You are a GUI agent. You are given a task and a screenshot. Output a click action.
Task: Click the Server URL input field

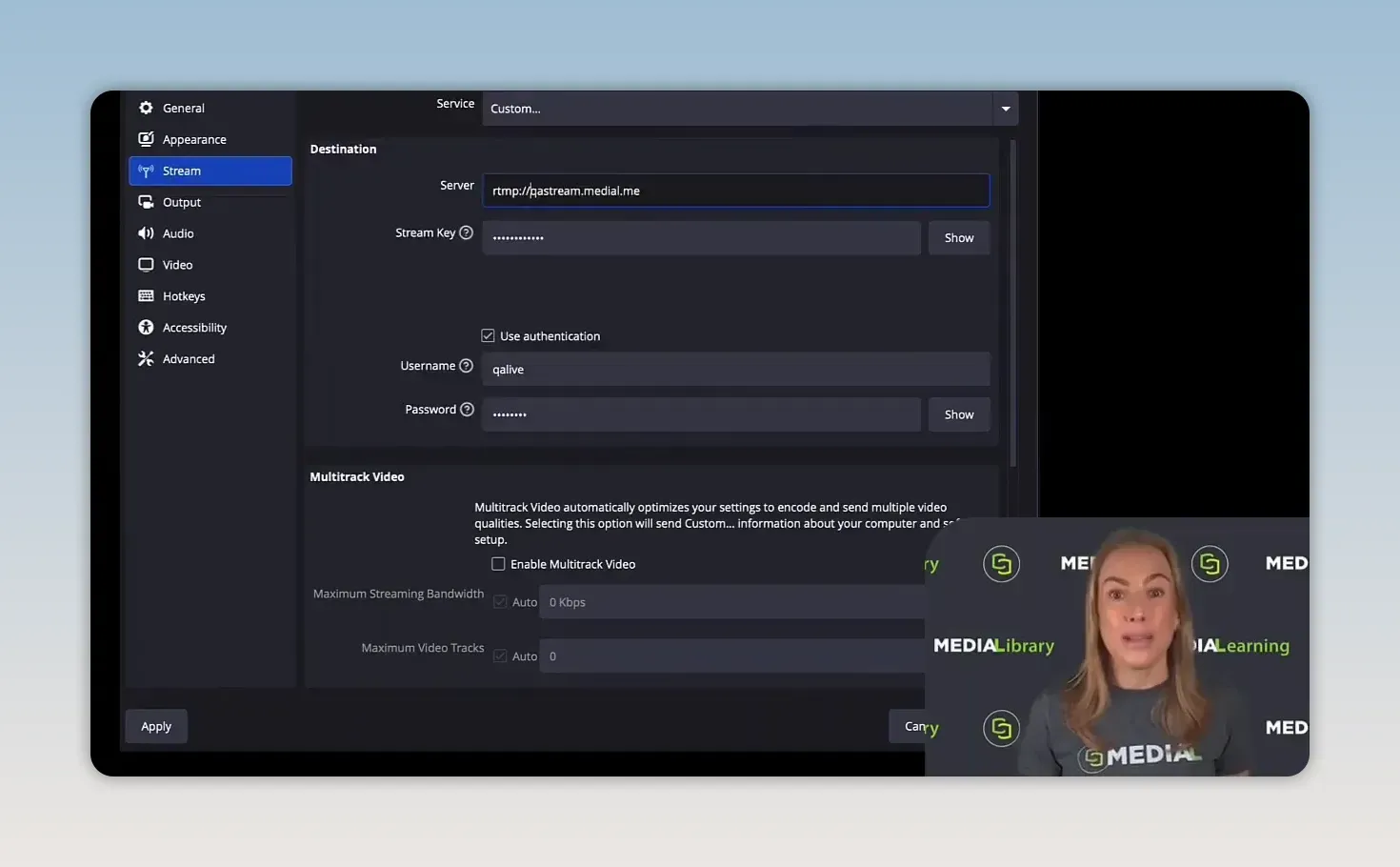click(x=736, y=191)
